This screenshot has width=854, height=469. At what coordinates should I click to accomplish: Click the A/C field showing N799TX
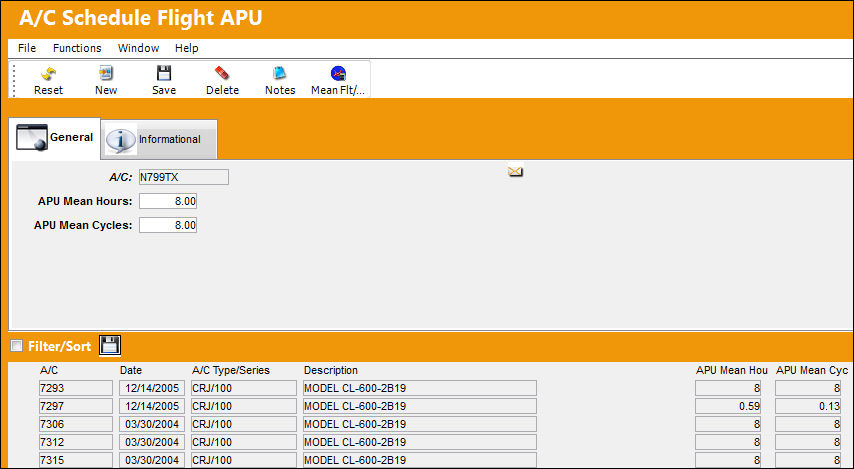pyautogui.click(x=184, y=177)
